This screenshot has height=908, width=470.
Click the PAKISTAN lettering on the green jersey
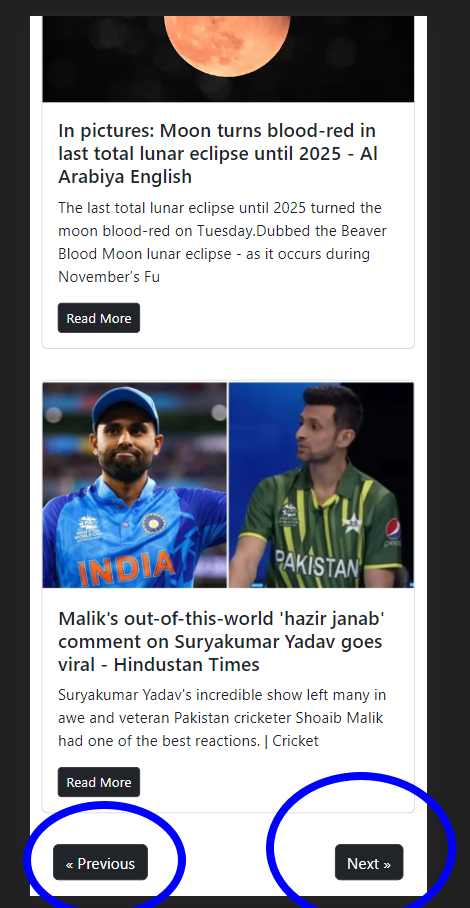coord(317,563)
